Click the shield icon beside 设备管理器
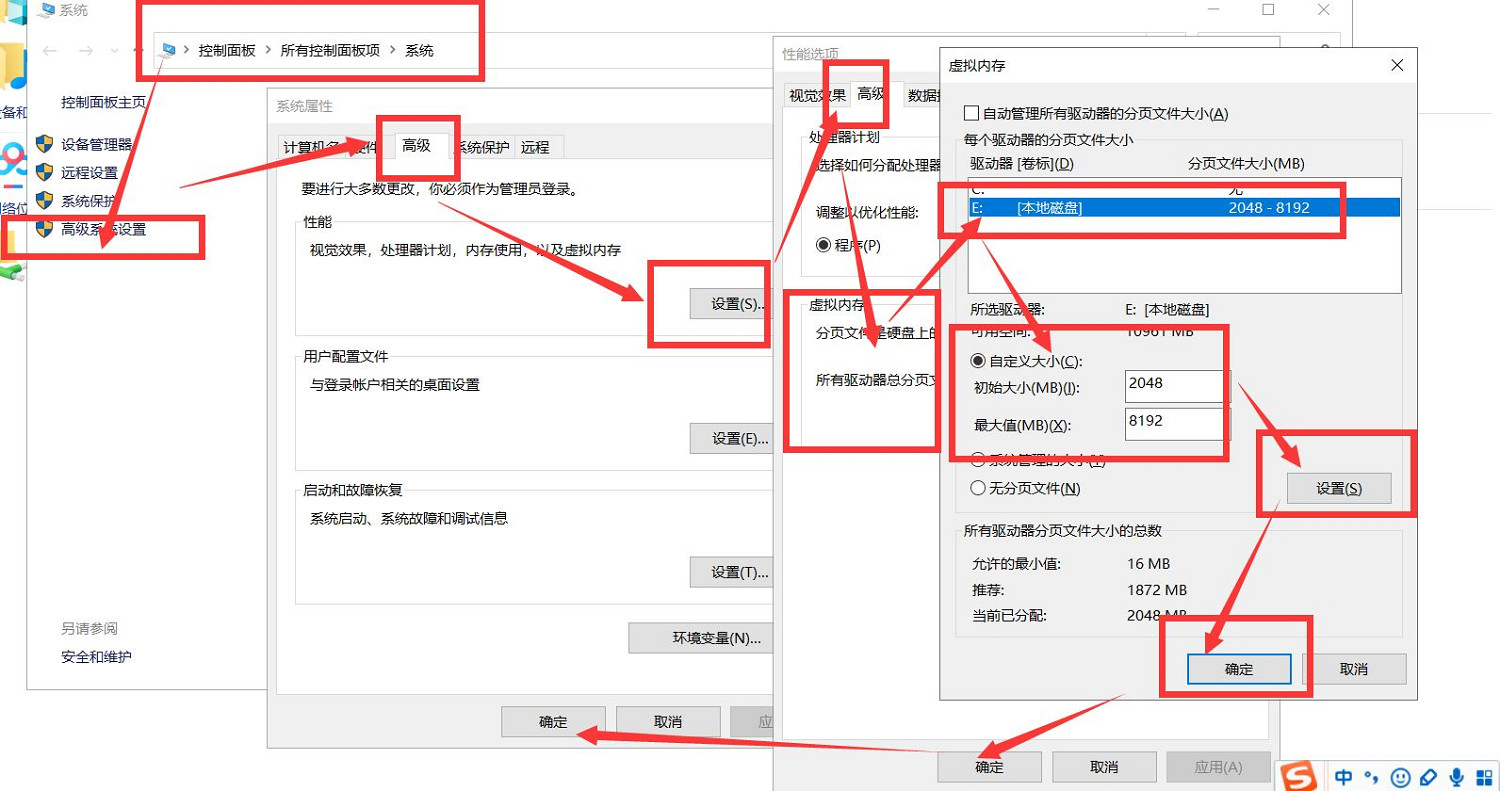This screenshot has width=1500, height=791. tap(44, 144)
